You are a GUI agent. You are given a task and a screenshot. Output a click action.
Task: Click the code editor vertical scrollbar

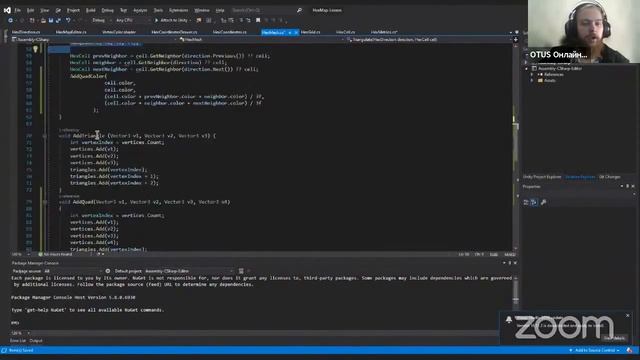(x=516, y=147)
